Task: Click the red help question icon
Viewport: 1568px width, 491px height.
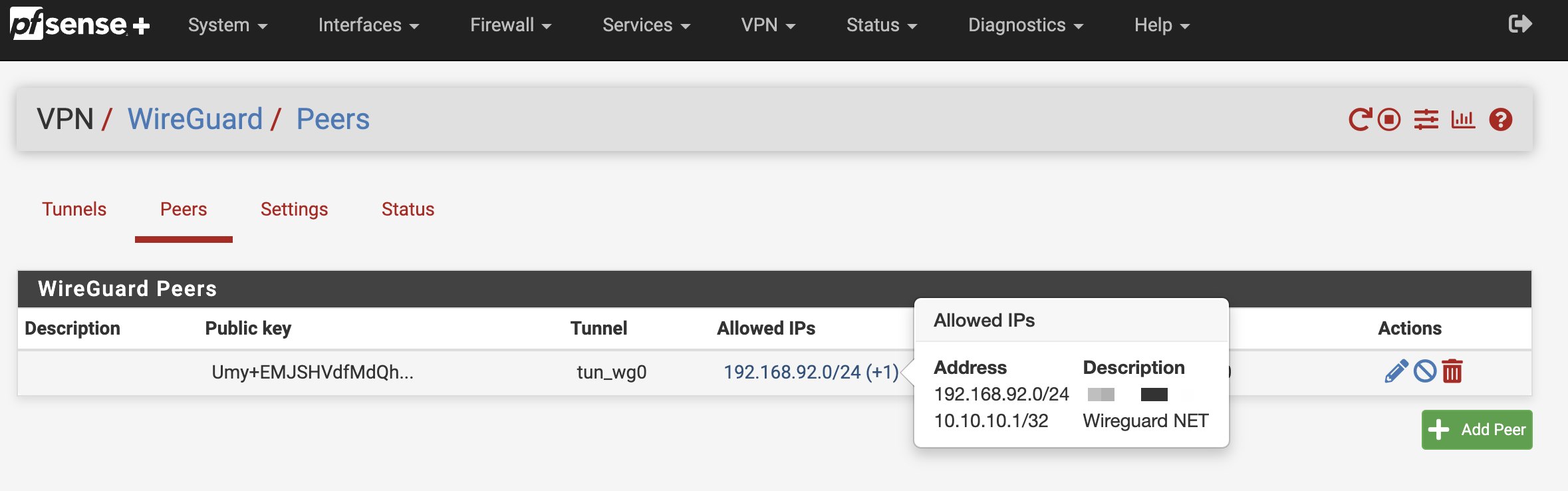Action: [x=1501, y=120]
